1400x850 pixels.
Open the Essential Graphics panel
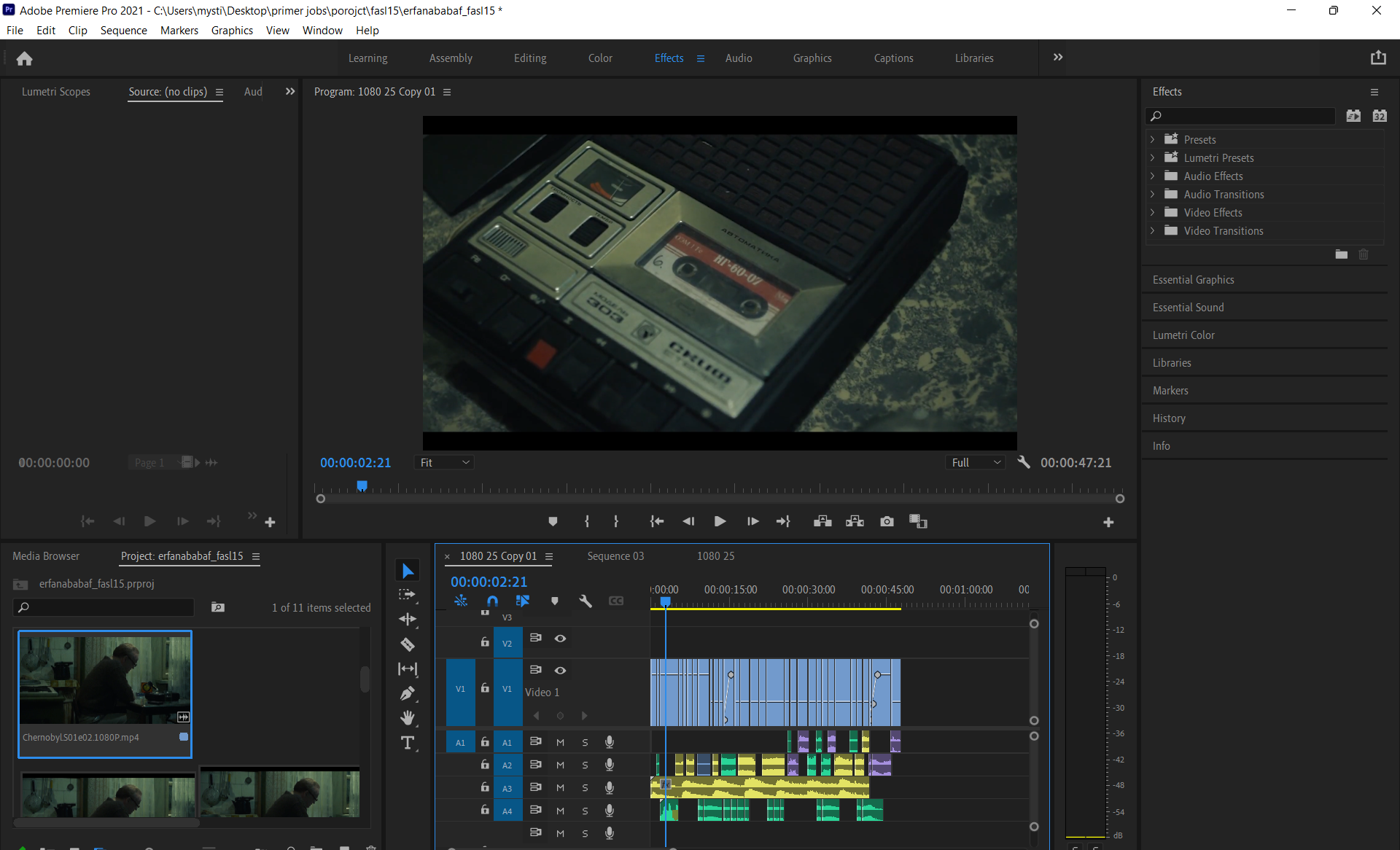[1194, 280]
